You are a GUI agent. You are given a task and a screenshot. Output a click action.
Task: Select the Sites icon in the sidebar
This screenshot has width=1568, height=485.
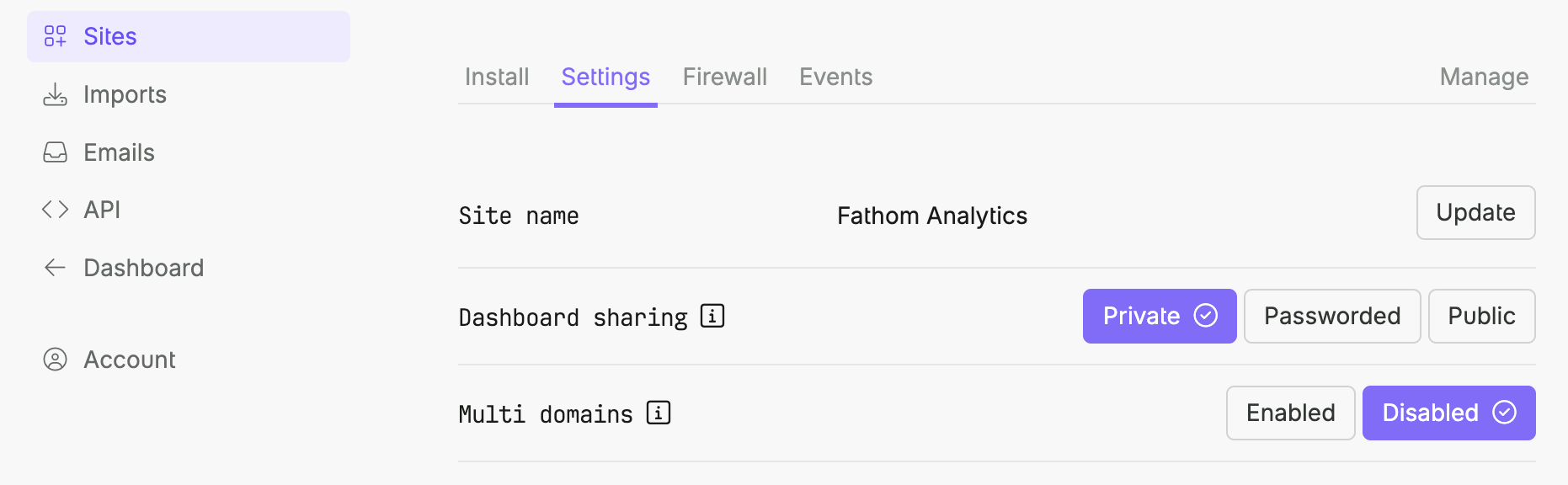point(56,36)
